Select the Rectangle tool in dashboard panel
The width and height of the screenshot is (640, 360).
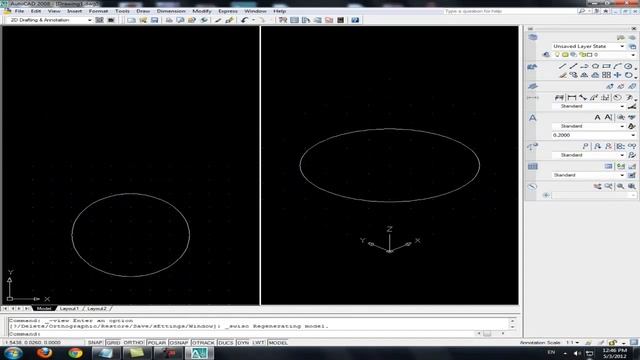pyautogui.click(x=607, y=66)
